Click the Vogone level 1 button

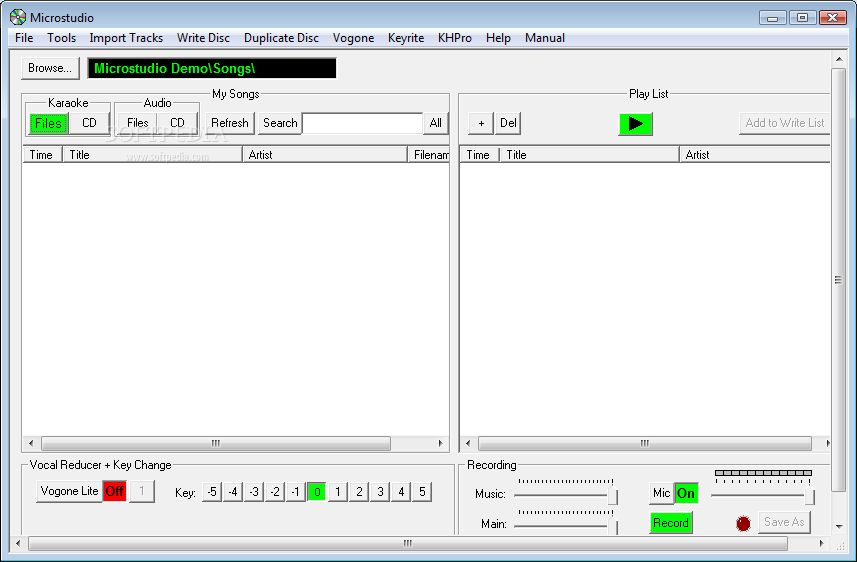pyautogui.click(x=142, y=491)
